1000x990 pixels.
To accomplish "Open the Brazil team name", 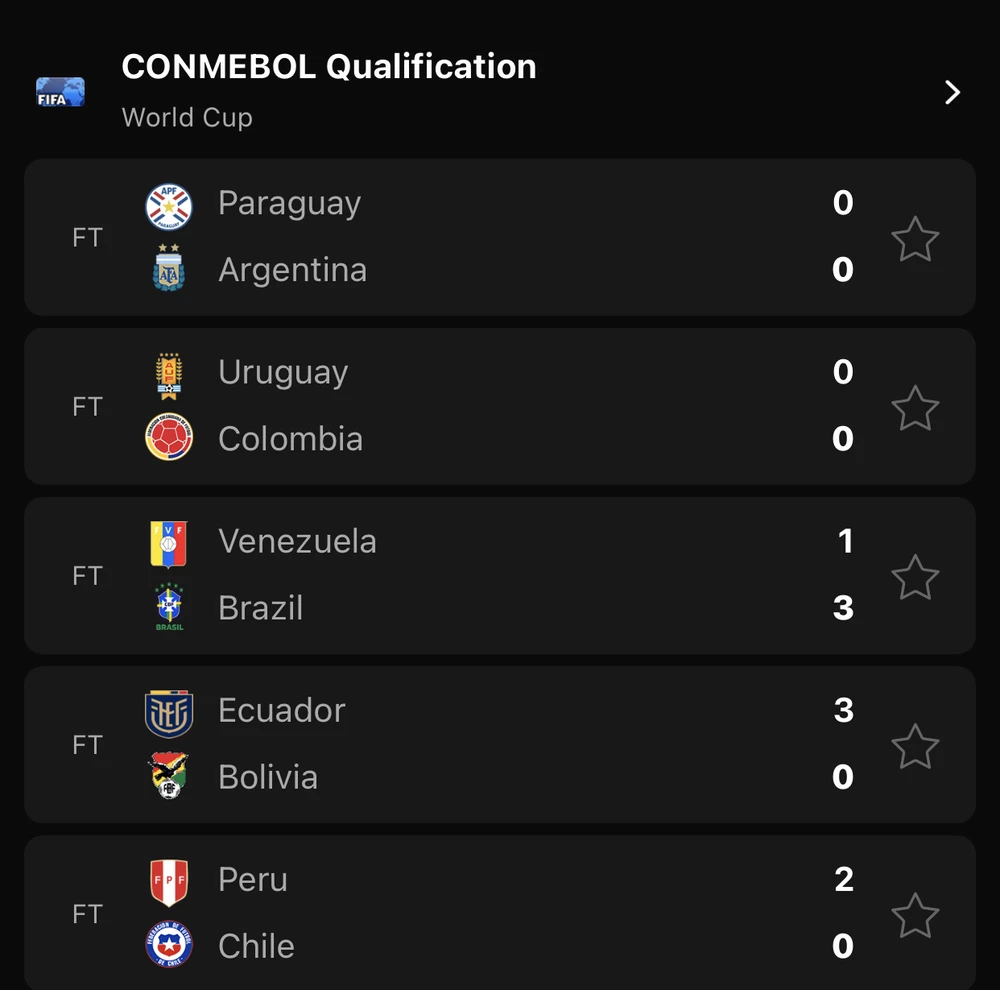I will (x=261, y=608).
